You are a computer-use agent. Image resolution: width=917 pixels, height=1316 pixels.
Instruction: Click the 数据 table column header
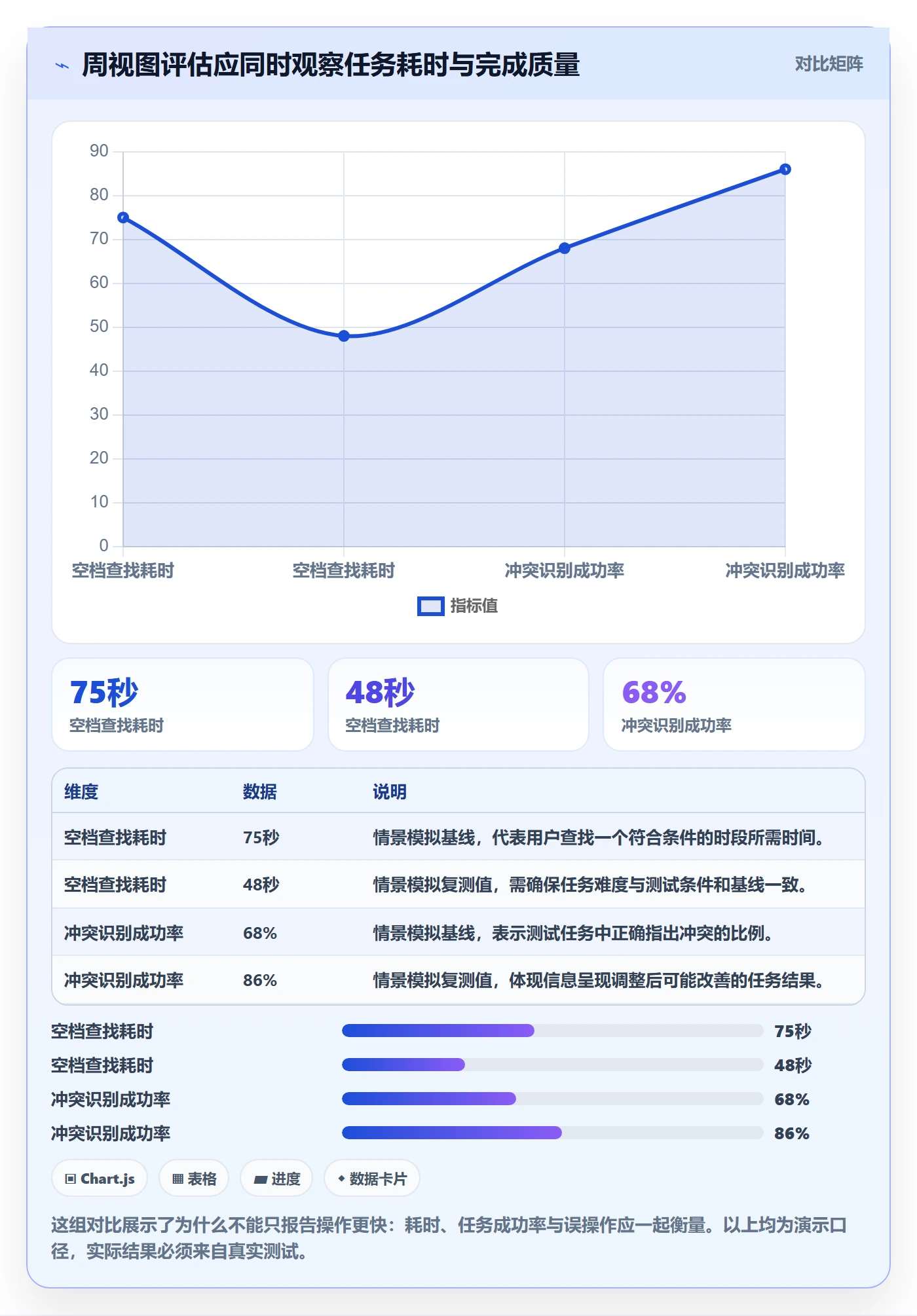click(x=260, y=792)
